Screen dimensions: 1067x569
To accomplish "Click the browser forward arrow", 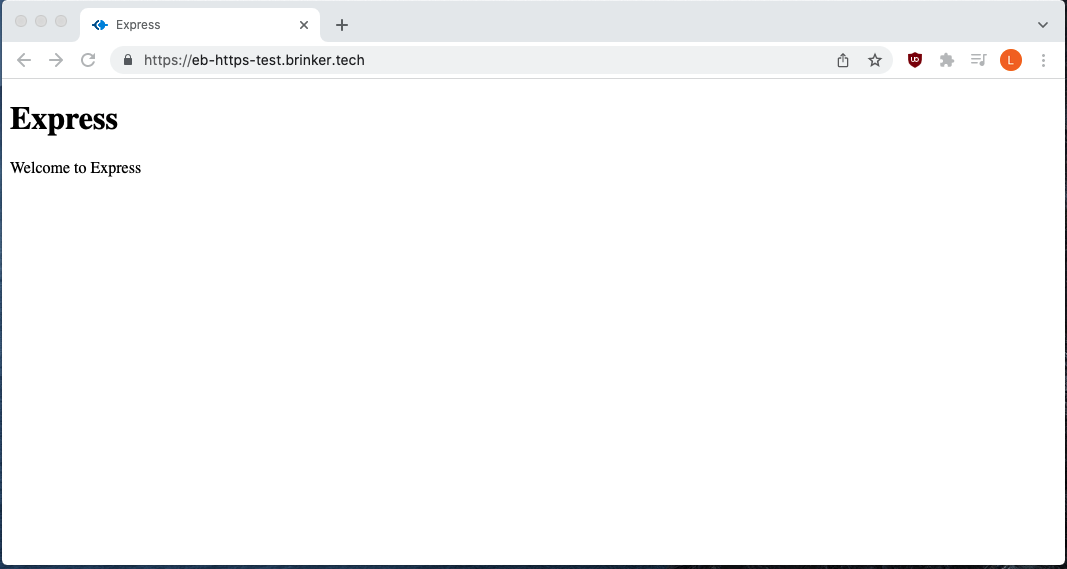I will pyautogui.click(x=56, y=61).
